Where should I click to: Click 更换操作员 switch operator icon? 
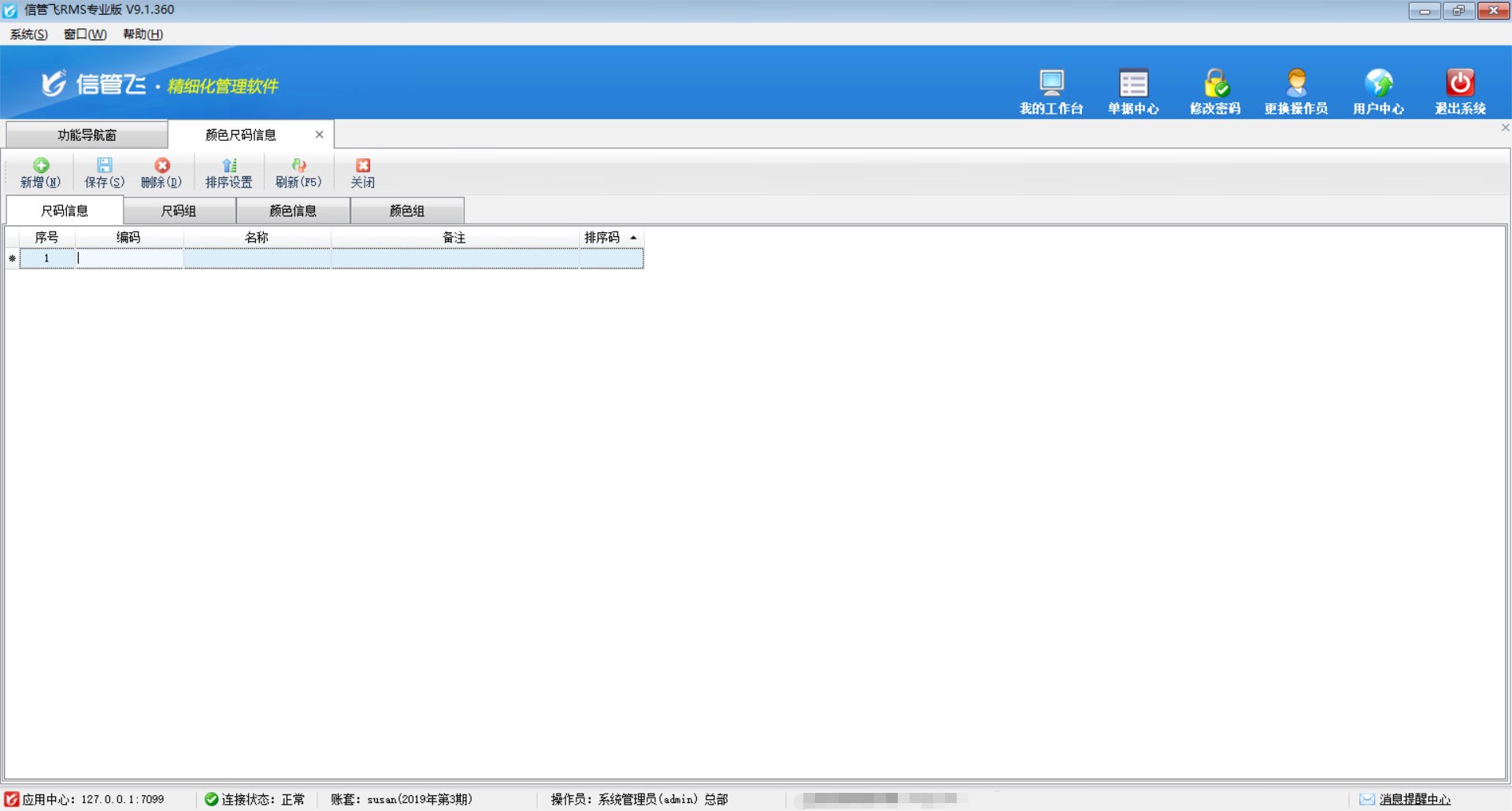1296,83
